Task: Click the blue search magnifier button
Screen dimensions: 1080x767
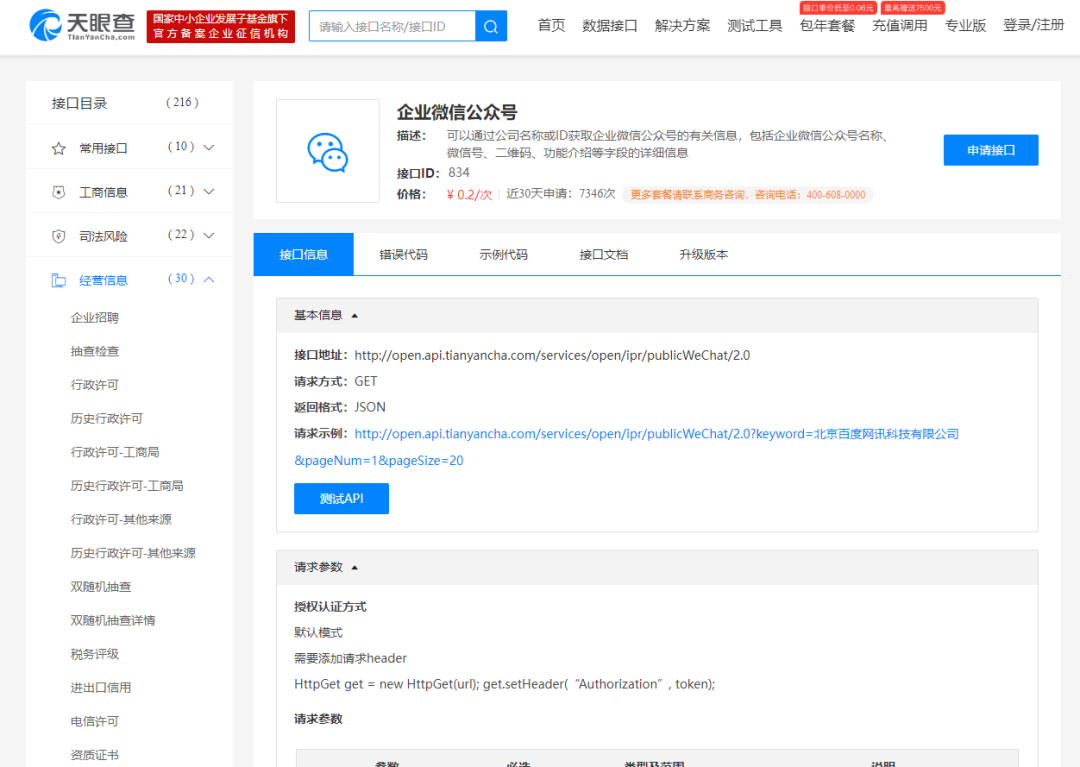Action: click(491, 26)
